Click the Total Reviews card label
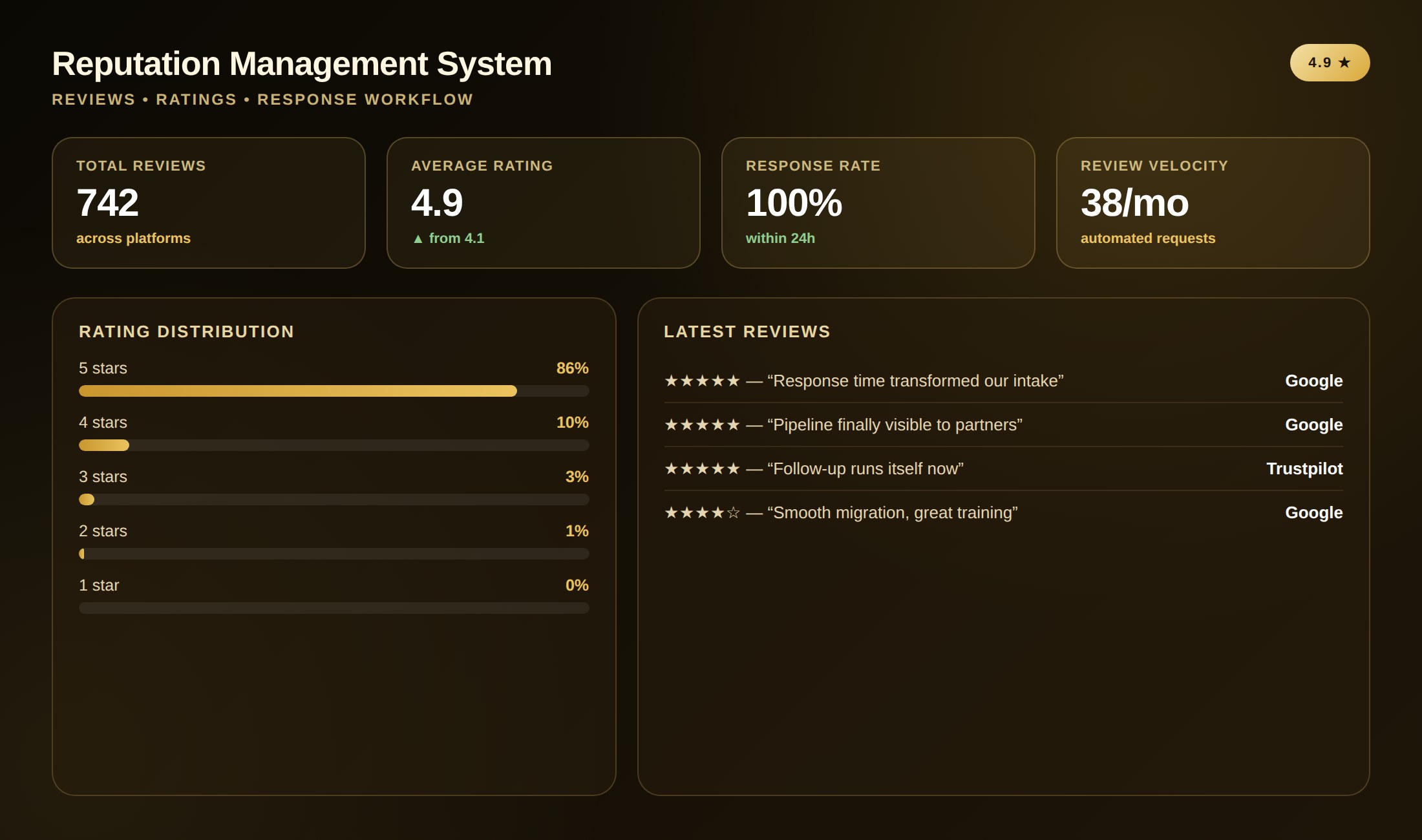 pyautogui.click(x=141, y=166)
